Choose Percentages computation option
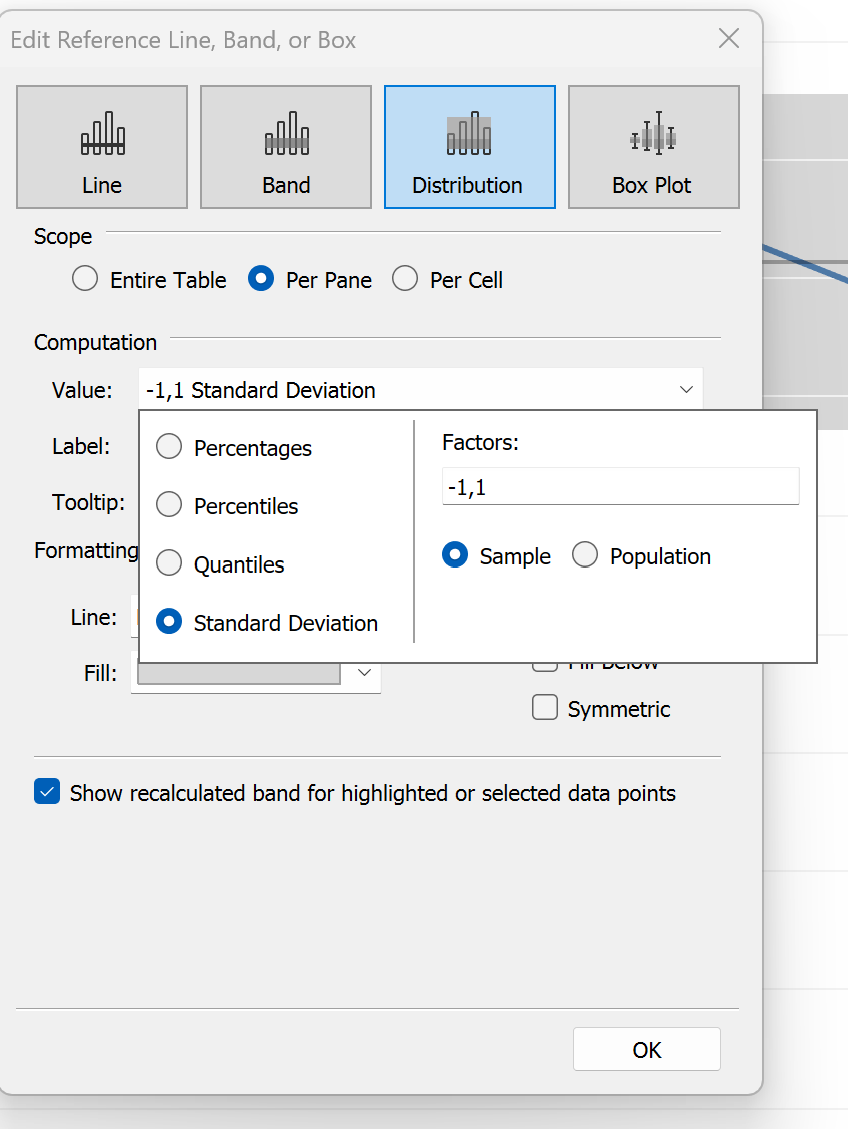848x1130 pixels. pos(170,448)
